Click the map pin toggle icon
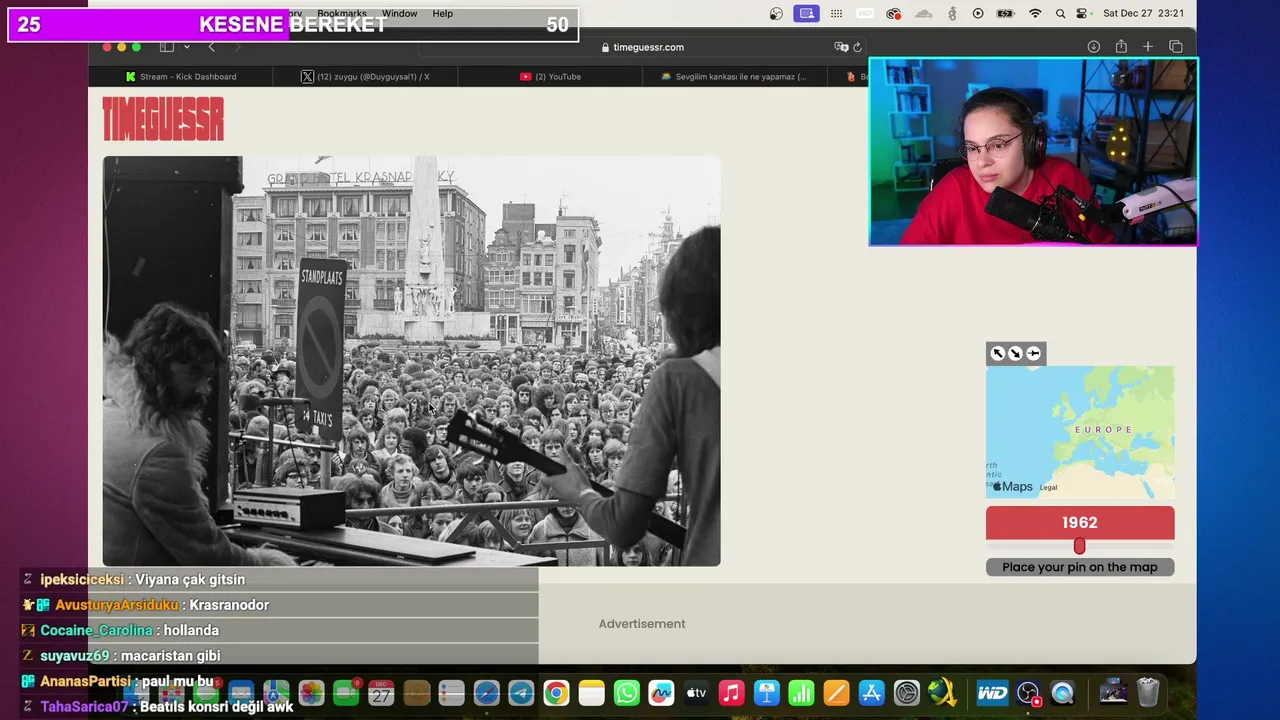The width and height of the screenshot is (1280, 720). click(x=1033, y=353)
